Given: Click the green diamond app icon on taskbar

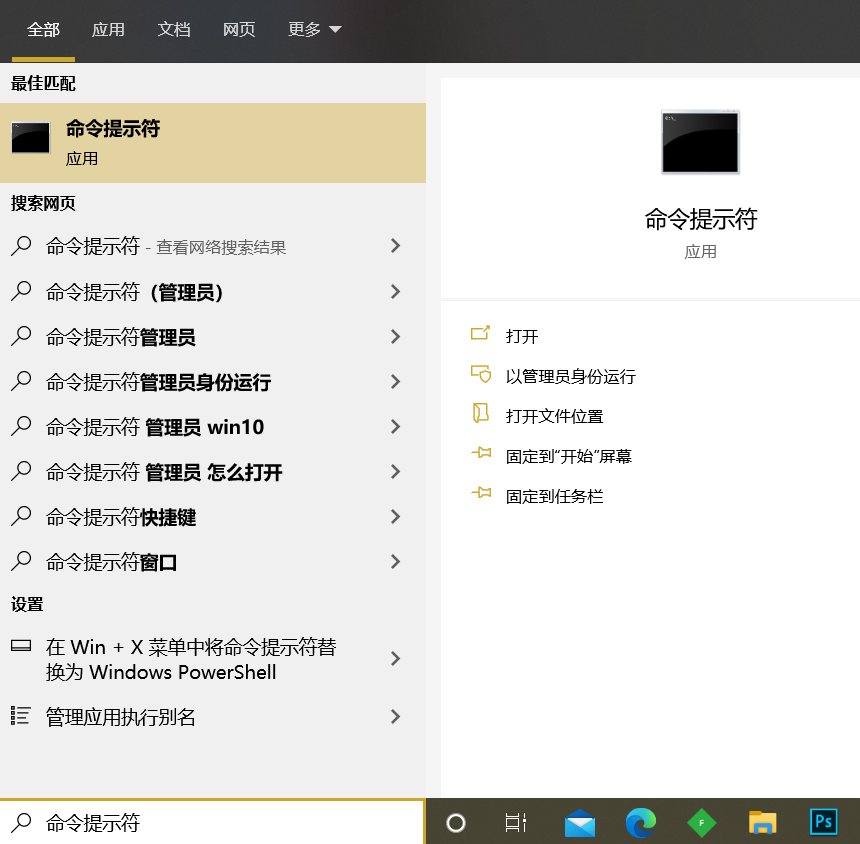Looking at the screenshot, I should 701,822.
